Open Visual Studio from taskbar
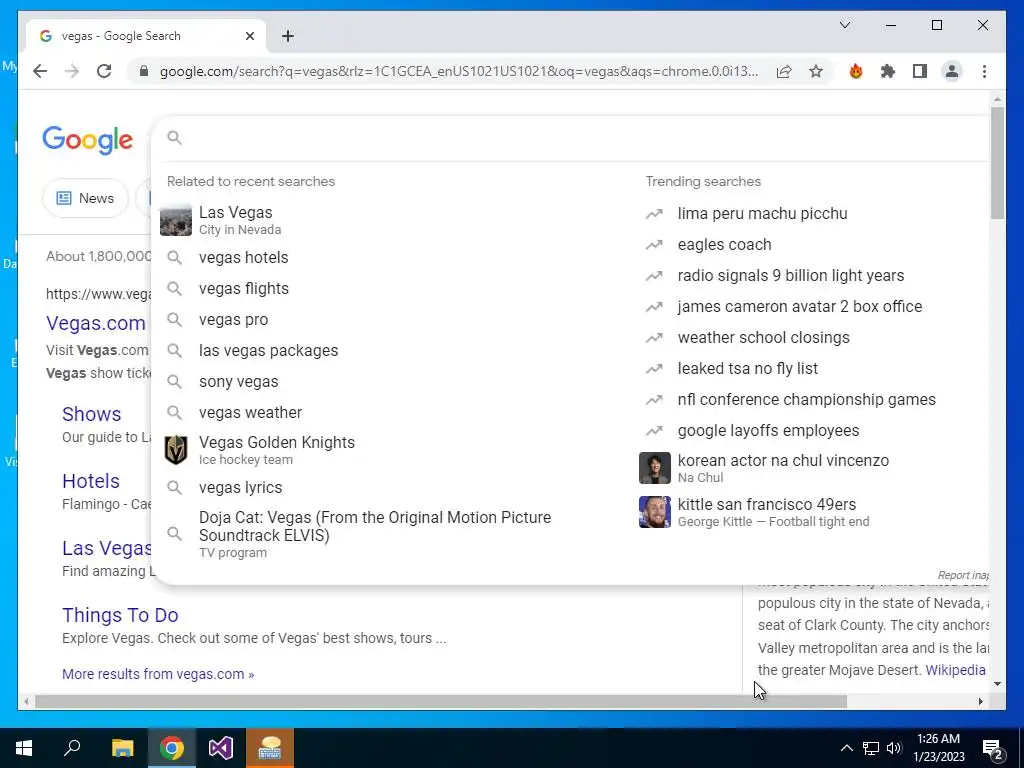The width and height of the screenshot is (1024, 768). click(x=221, y=748)
